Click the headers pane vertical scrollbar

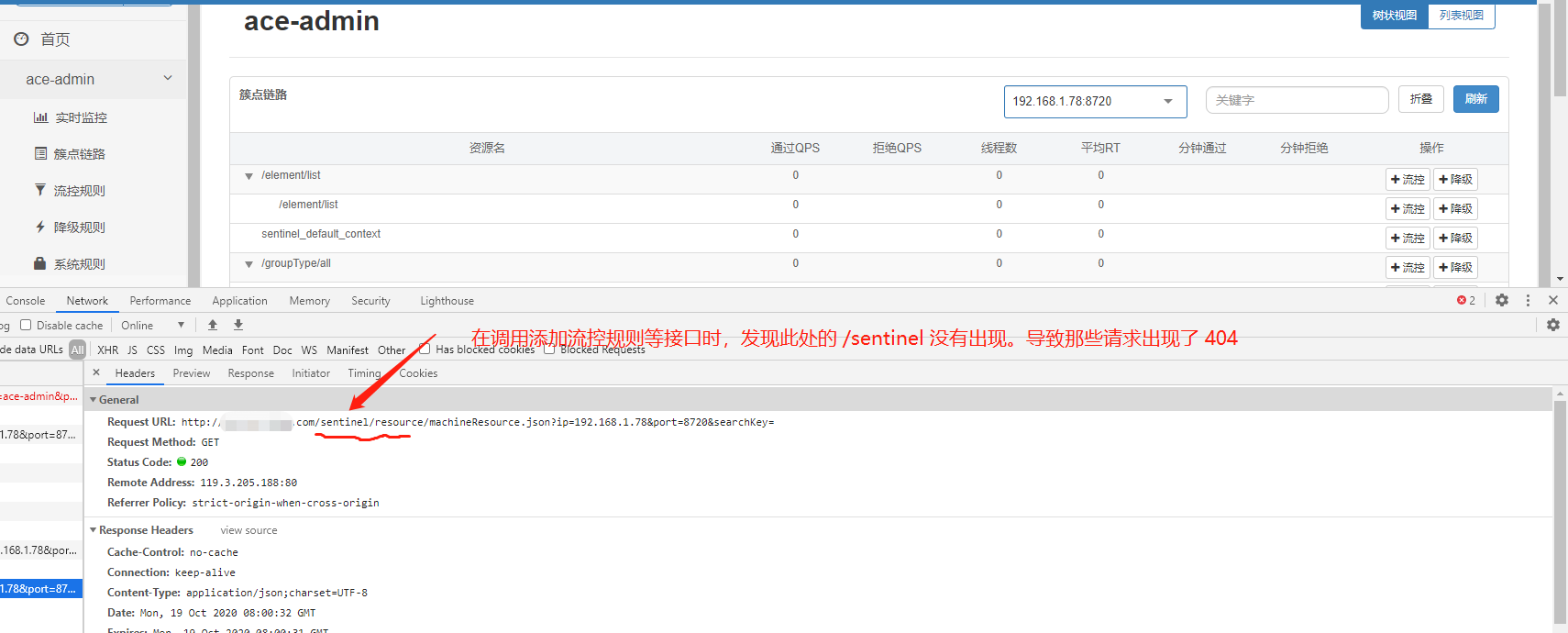[x=1560, y=510]
